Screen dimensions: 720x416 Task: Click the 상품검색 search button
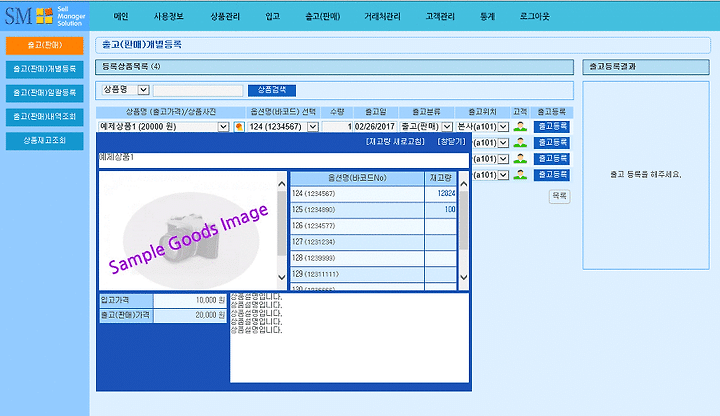click(x=272, y=90)
